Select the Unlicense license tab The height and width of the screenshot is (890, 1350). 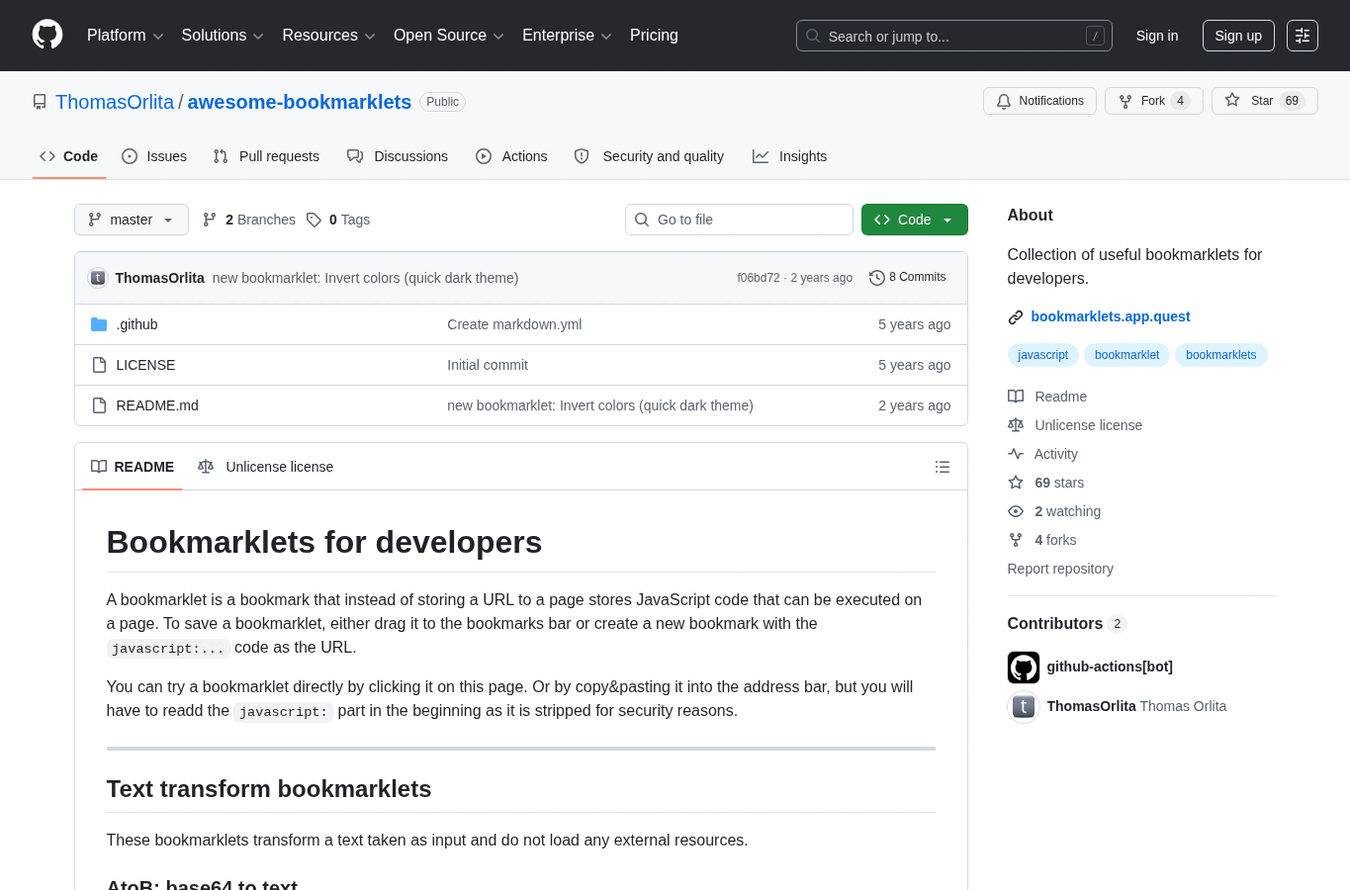coord(266,467)
